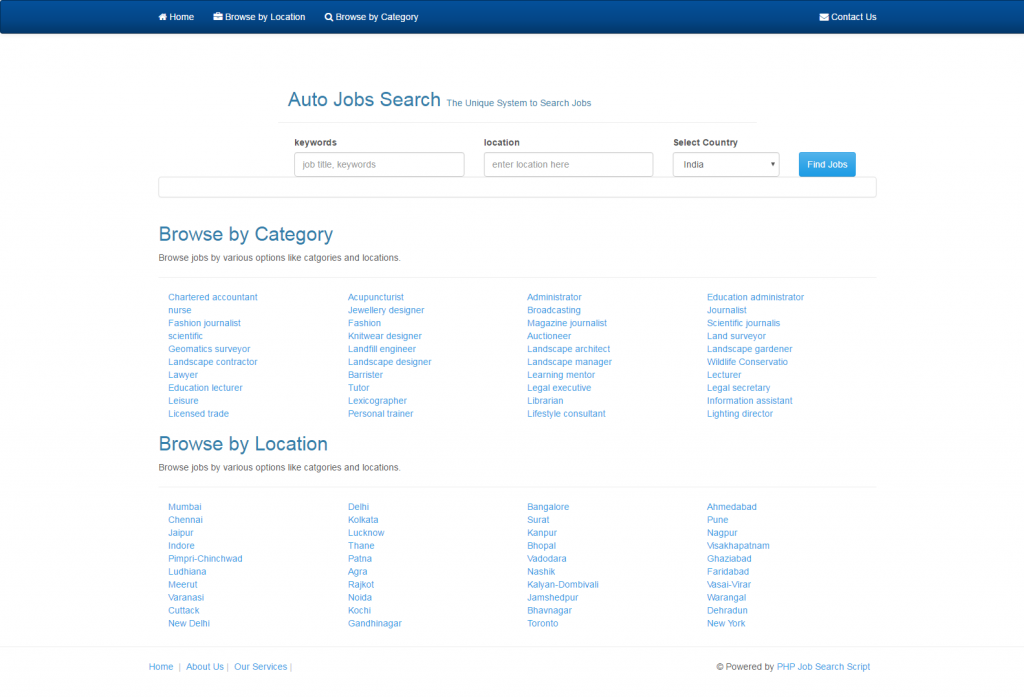Open the Contact Us menu item
The image size is (1024, 697).
click(848, 17)
